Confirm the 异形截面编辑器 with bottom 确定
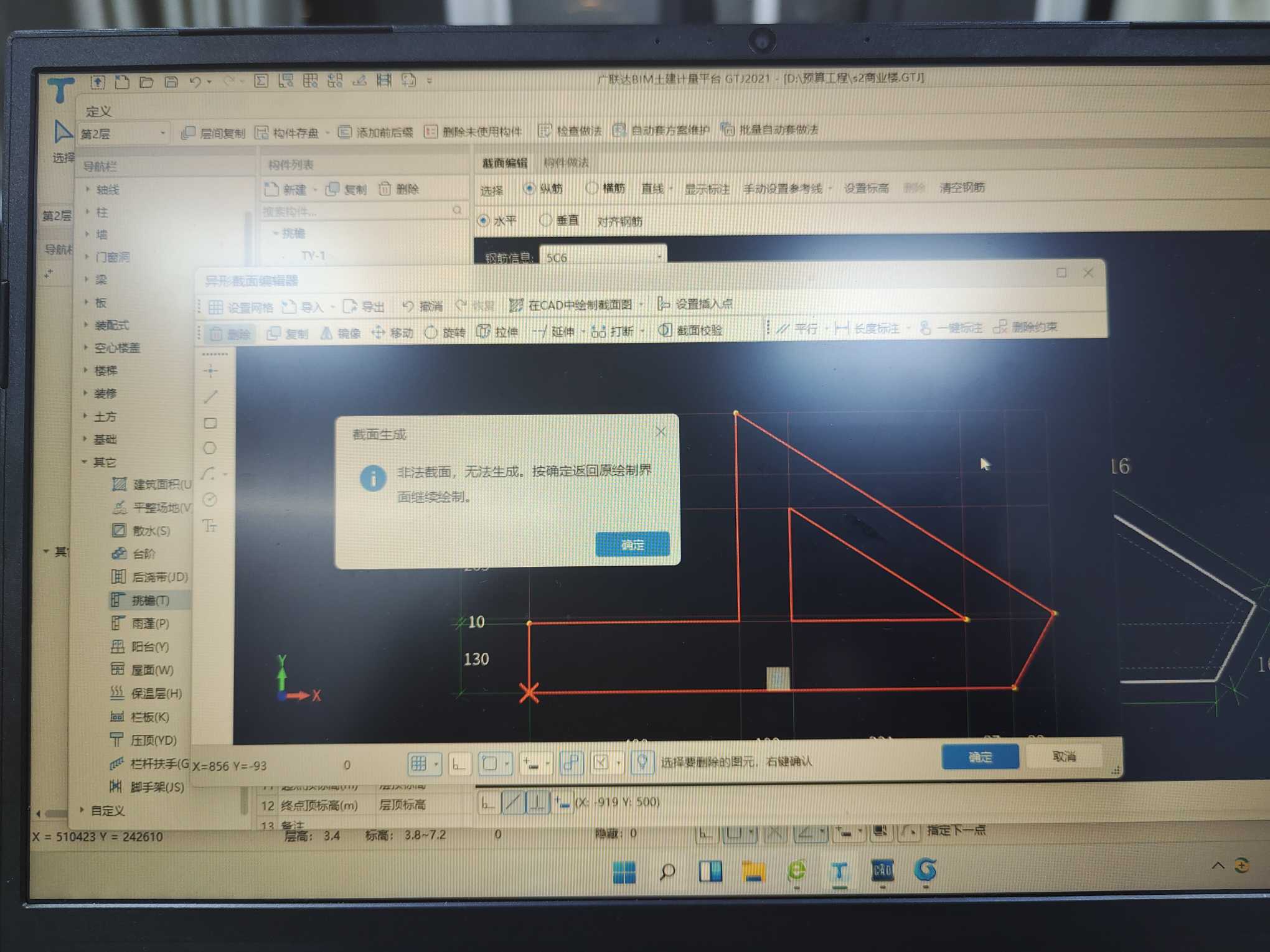 (x=980, y=757)
